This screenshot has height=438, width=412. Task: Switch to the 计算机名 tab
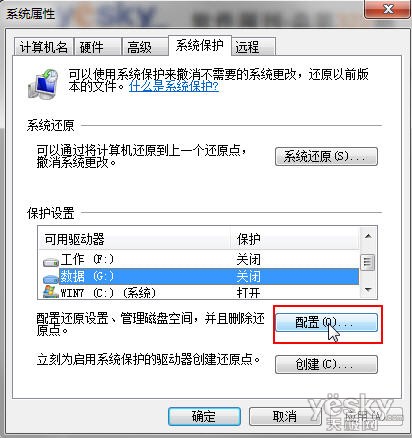44,47
